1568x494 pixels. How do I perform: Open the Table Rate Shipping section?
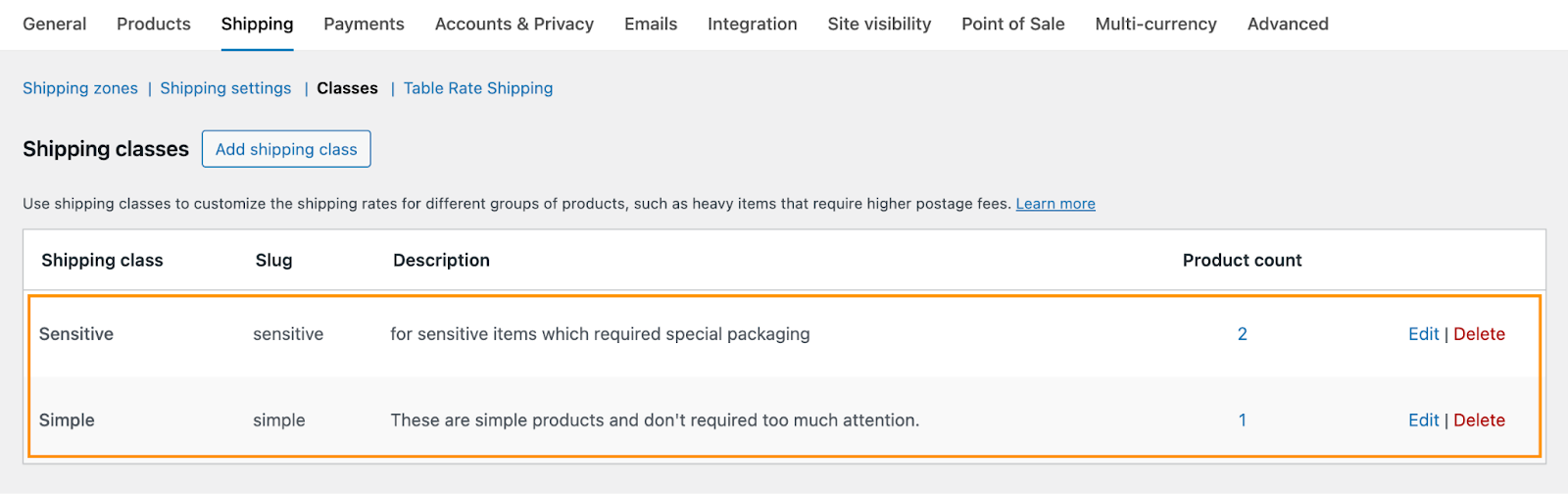click(x=478, y=88)
